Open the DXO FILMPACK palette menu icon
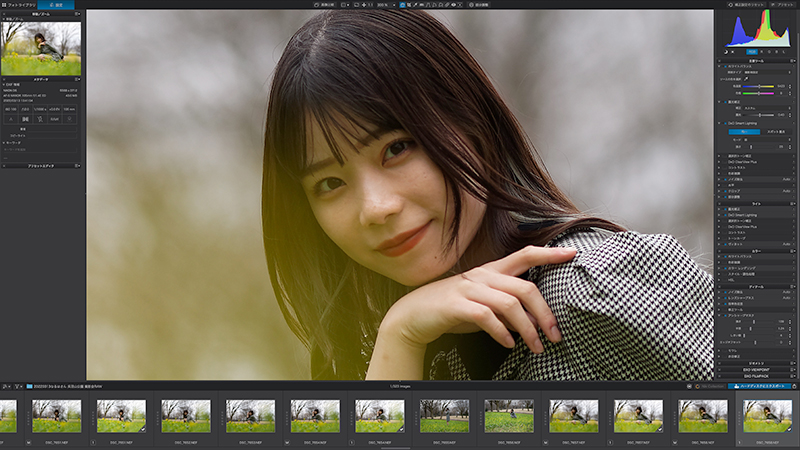The image size is (800, 450). click(x=793, y=376)
